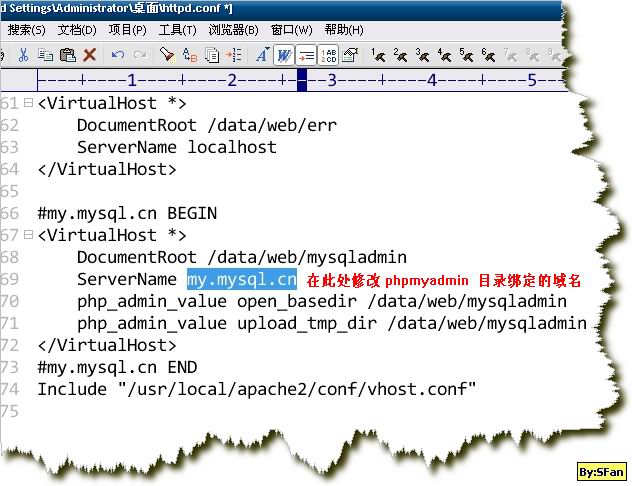Click the Undo arrow icon
Image resolution: width=632 pixels, height=486 pixels.
click(x=118, y=54)
